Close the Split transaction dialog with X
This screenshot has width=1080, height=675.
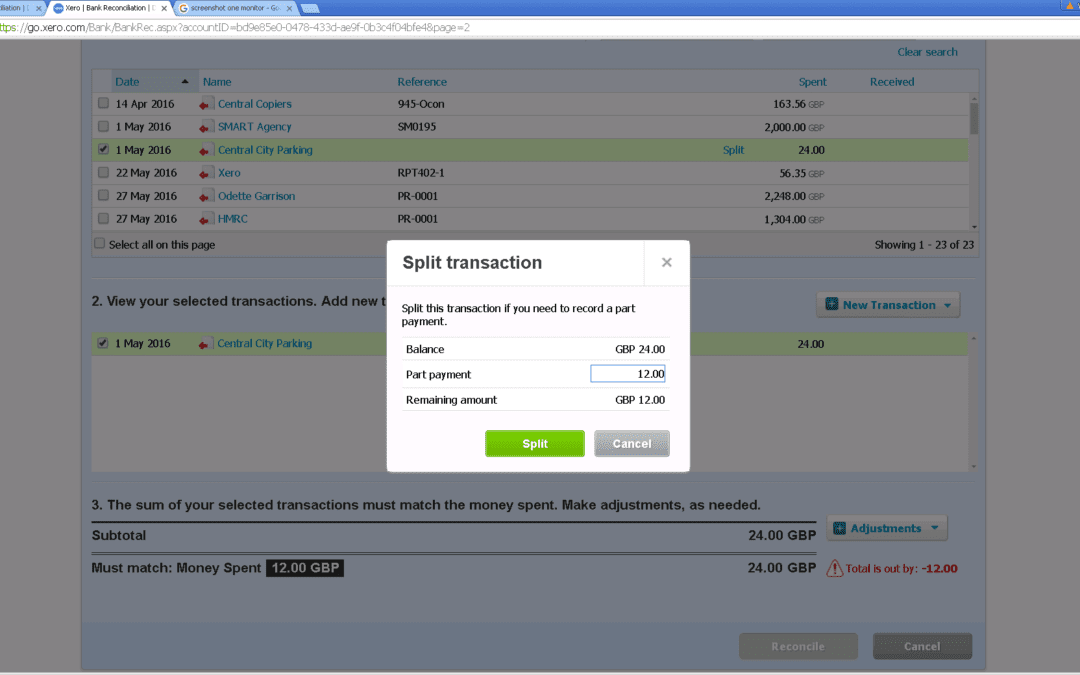pos(666,262)
